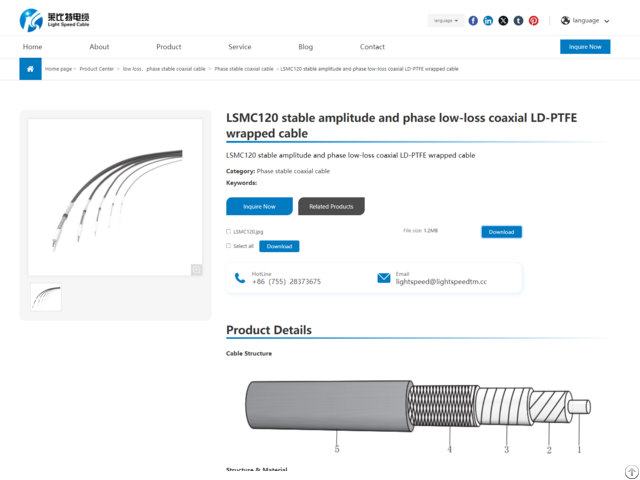The width and height of the screenshot is (640, 480).
Task: Share page on LinkedIn
Action: tap(488, 20)
